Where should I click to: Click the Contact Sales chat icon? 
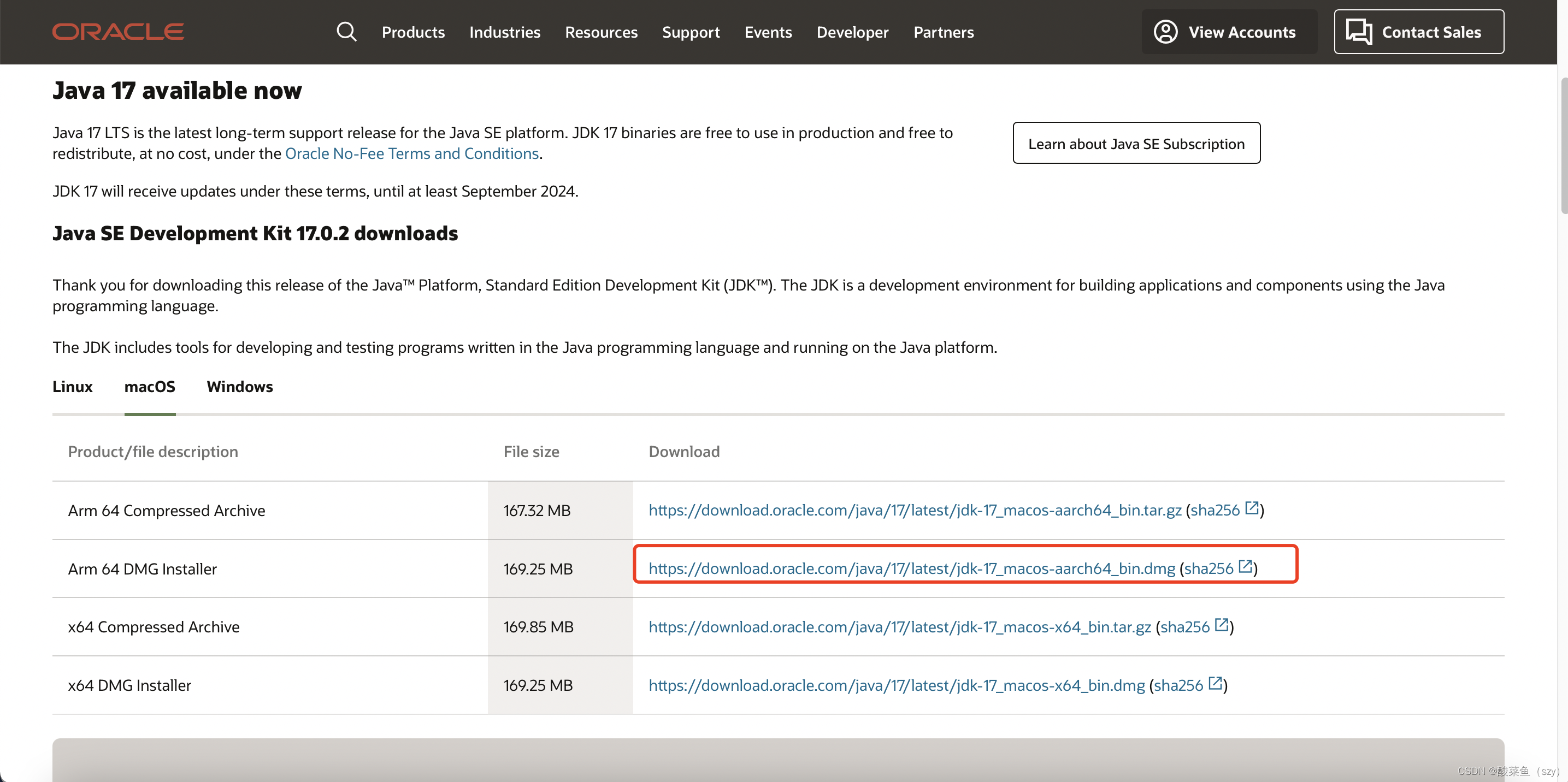[1359, 32]
